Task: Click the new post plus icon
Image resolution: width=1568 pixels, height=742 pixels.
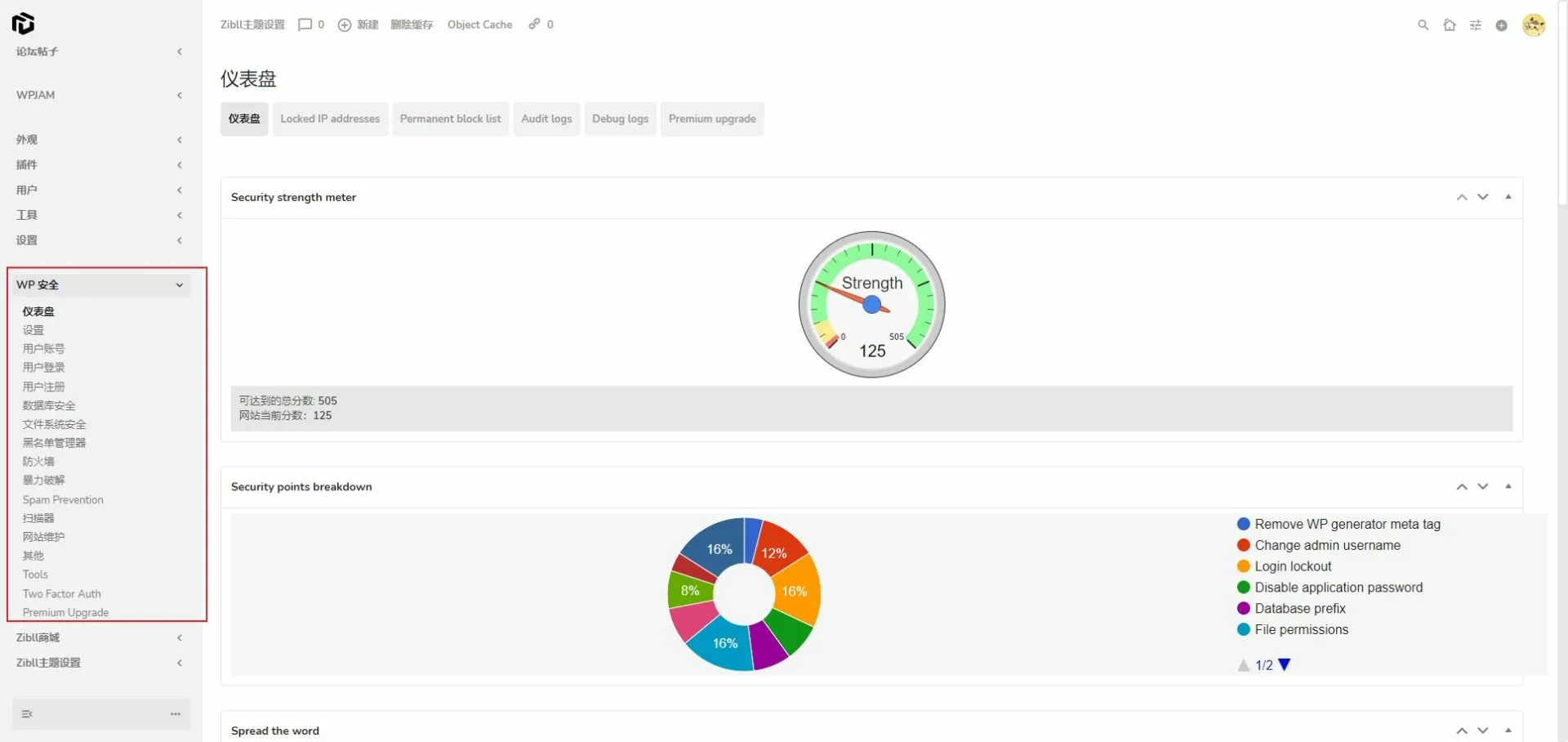Action: click(345, 25)
